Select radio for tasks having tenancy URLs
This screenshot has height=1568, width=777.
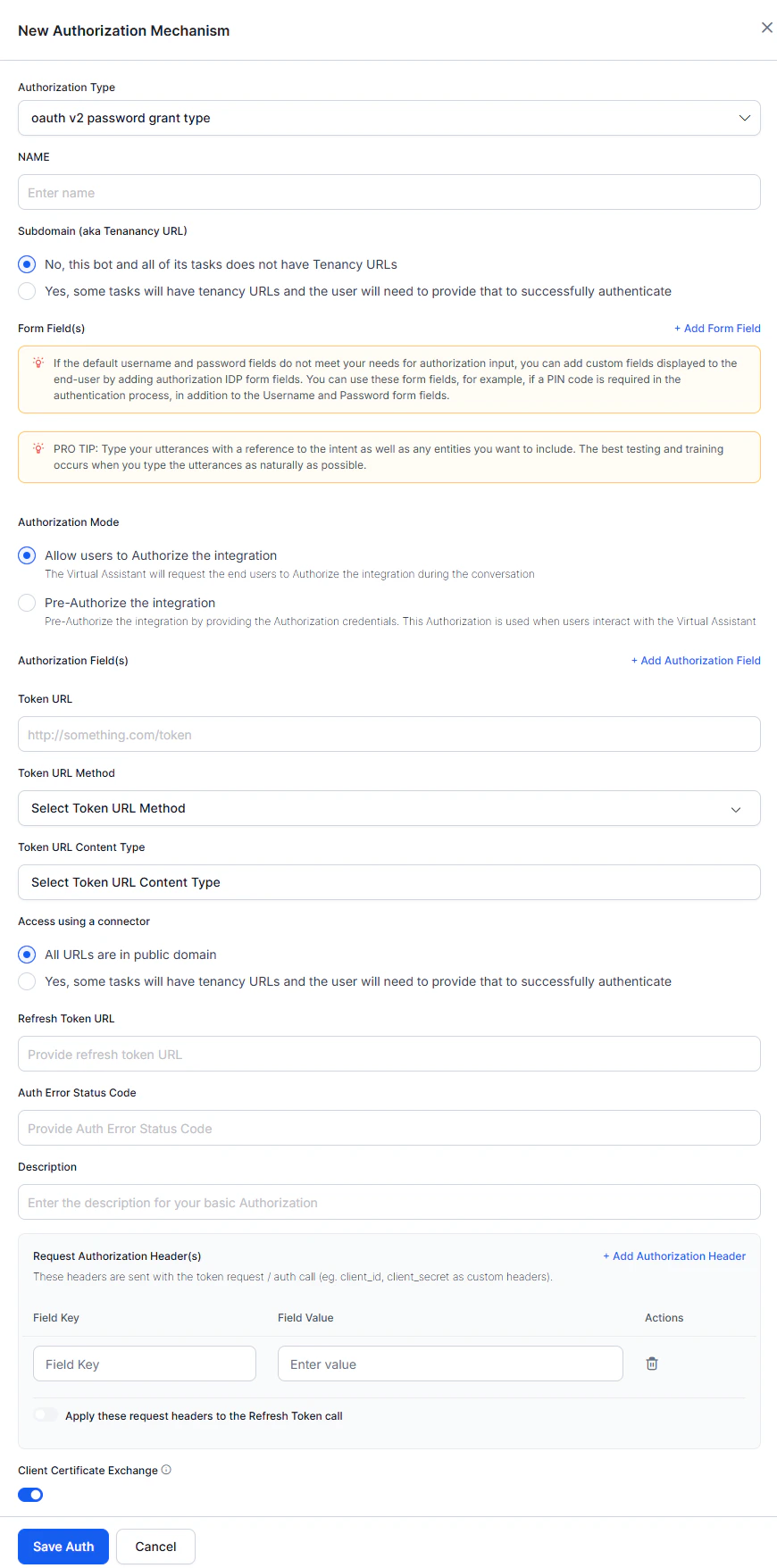[x=27, y=290]
